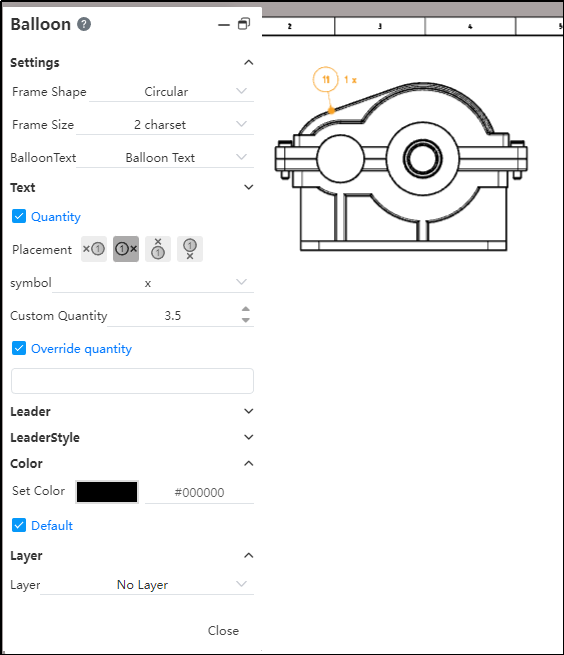Increase the Custom Quantity with up arrow
Image resolution: width=564 pixels, height=655 pixels.
(x=246, y=309)
